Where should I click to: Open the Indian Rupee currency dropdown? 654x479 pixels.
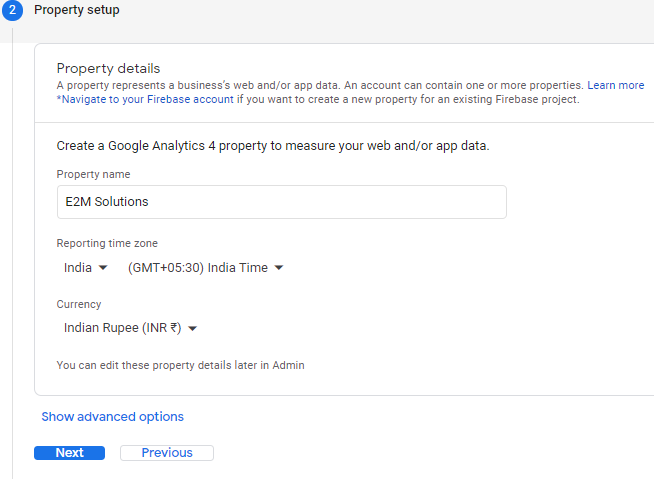pyautogui.click(x=130, y=328)
